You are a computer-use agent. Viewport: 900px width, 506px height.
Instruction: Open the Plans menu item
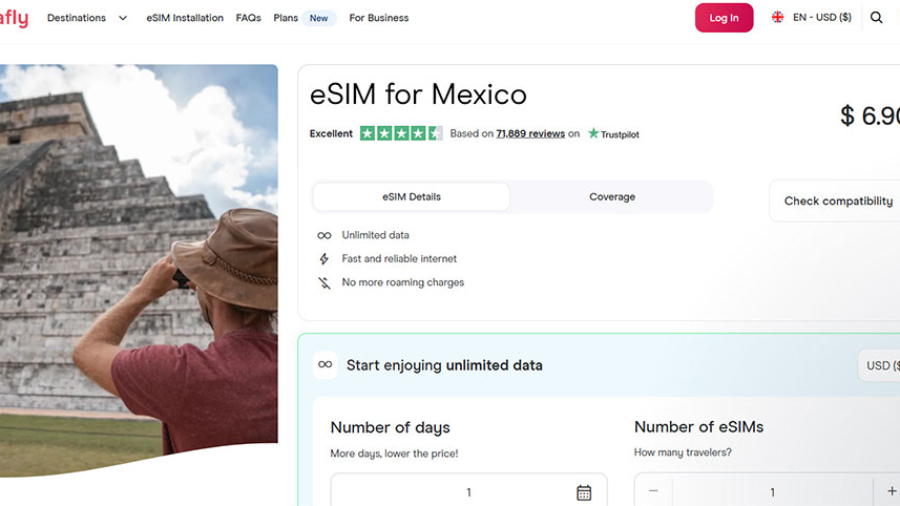pos(285,18)
